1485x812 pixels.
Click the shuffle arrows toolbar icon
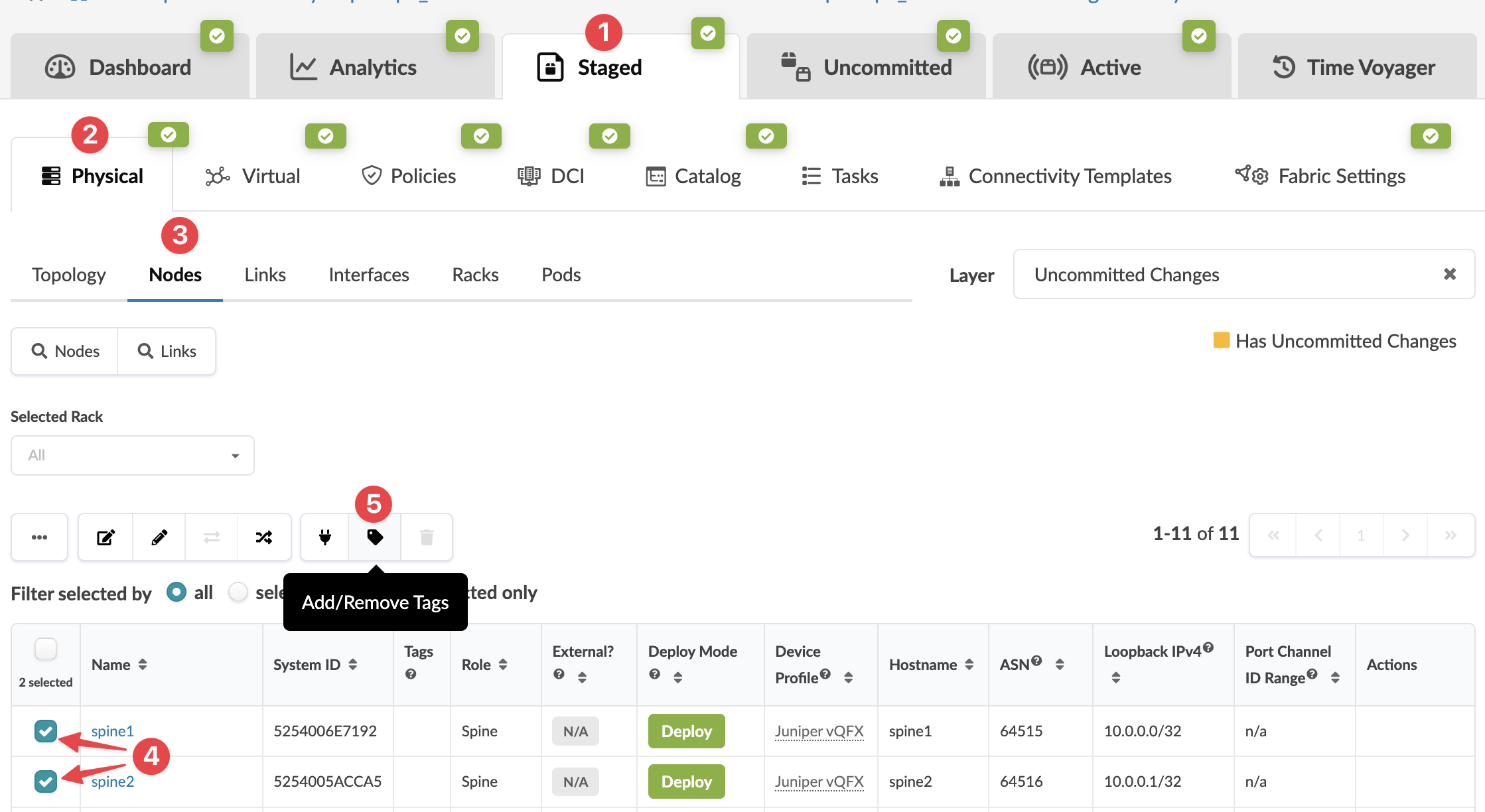click(264, 537)
